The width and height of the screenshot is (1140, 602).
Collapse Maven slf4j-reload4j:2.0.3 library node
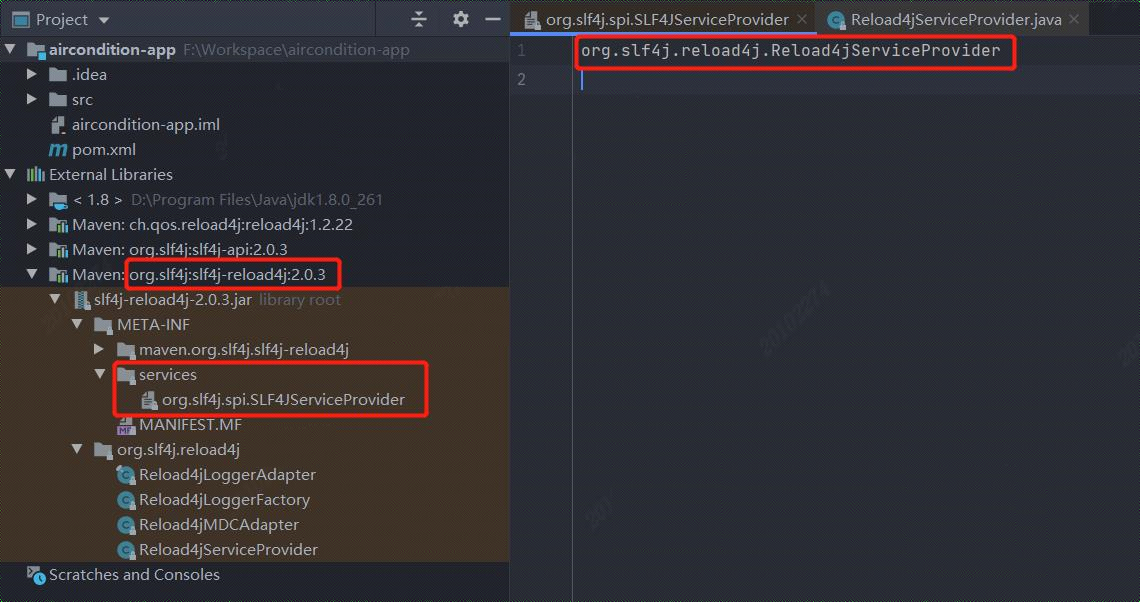click(x=32, y=274)
